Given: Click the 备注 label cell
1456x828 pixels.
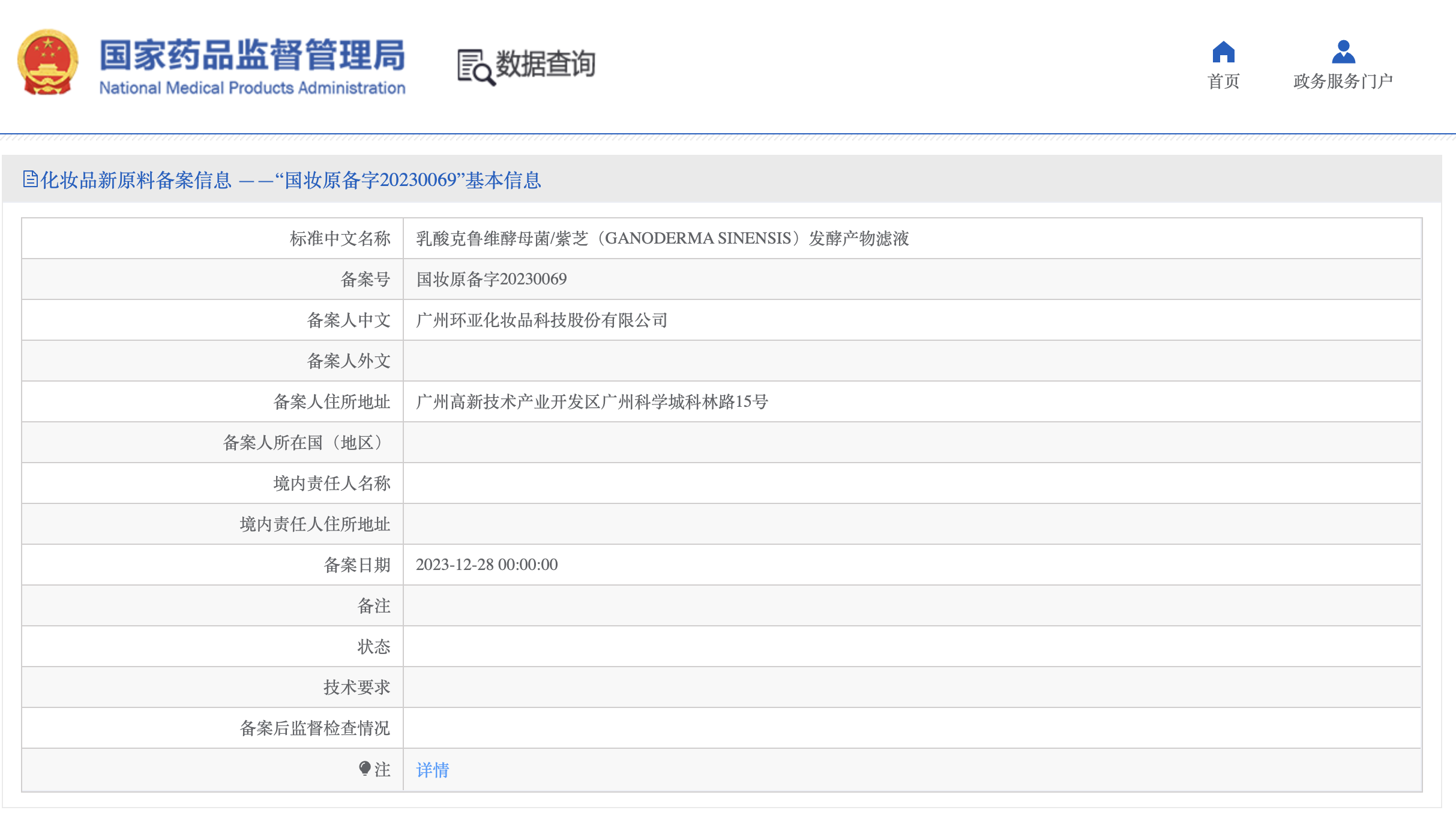Looking at the screenshot, I should [212, 606].
